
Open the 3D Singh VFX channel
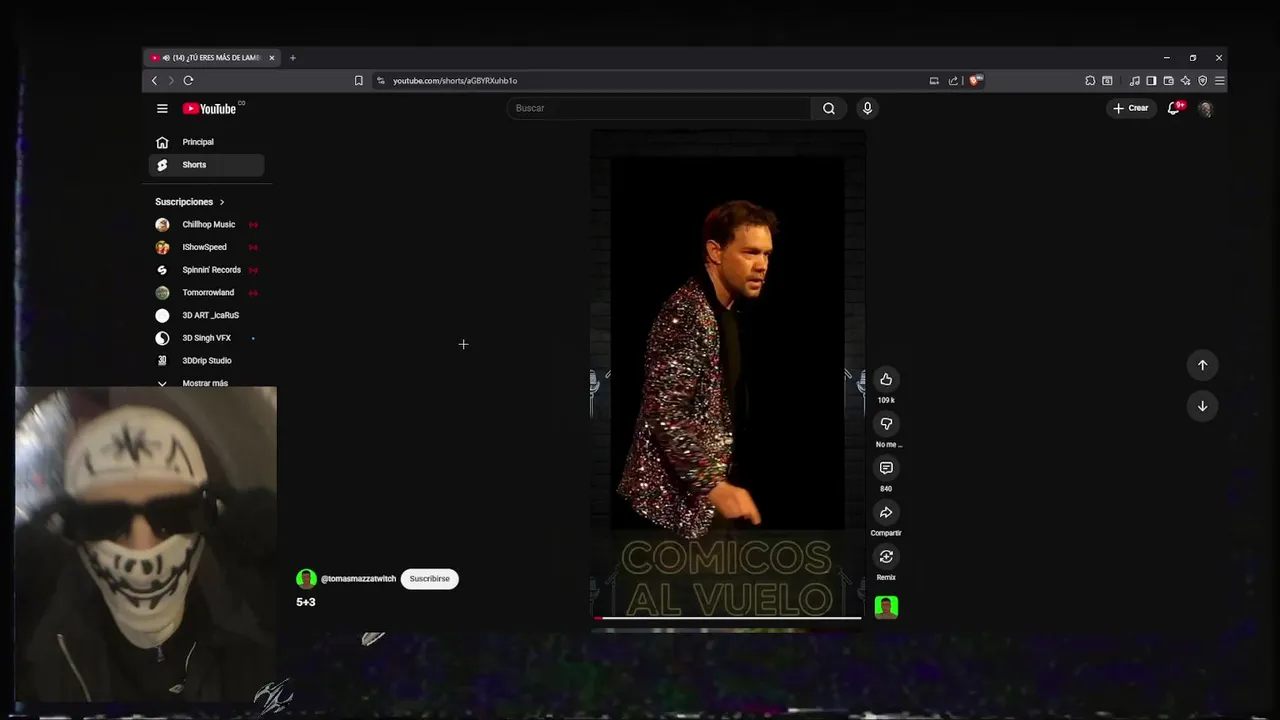click(206, 338)
